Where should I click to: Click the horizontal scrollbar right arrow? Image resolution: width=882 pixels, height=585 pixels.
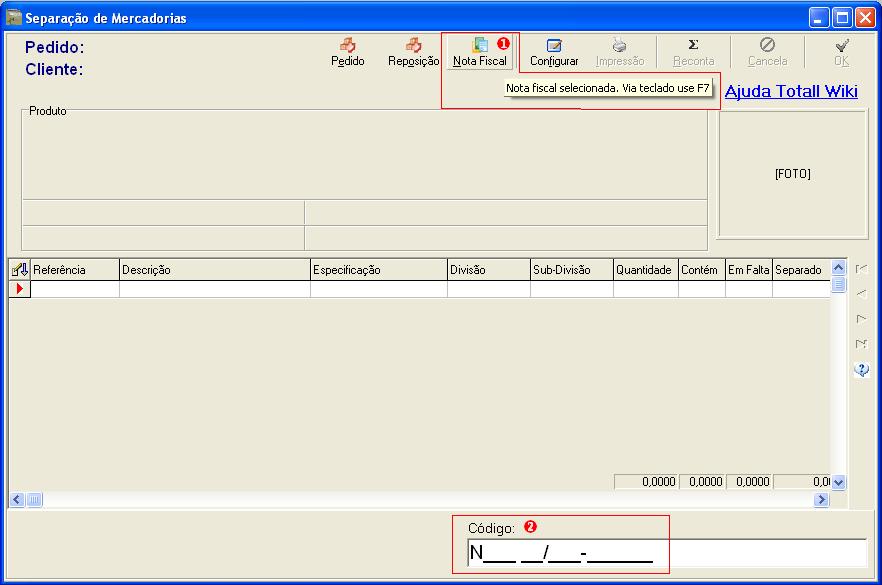pos(821,500)
